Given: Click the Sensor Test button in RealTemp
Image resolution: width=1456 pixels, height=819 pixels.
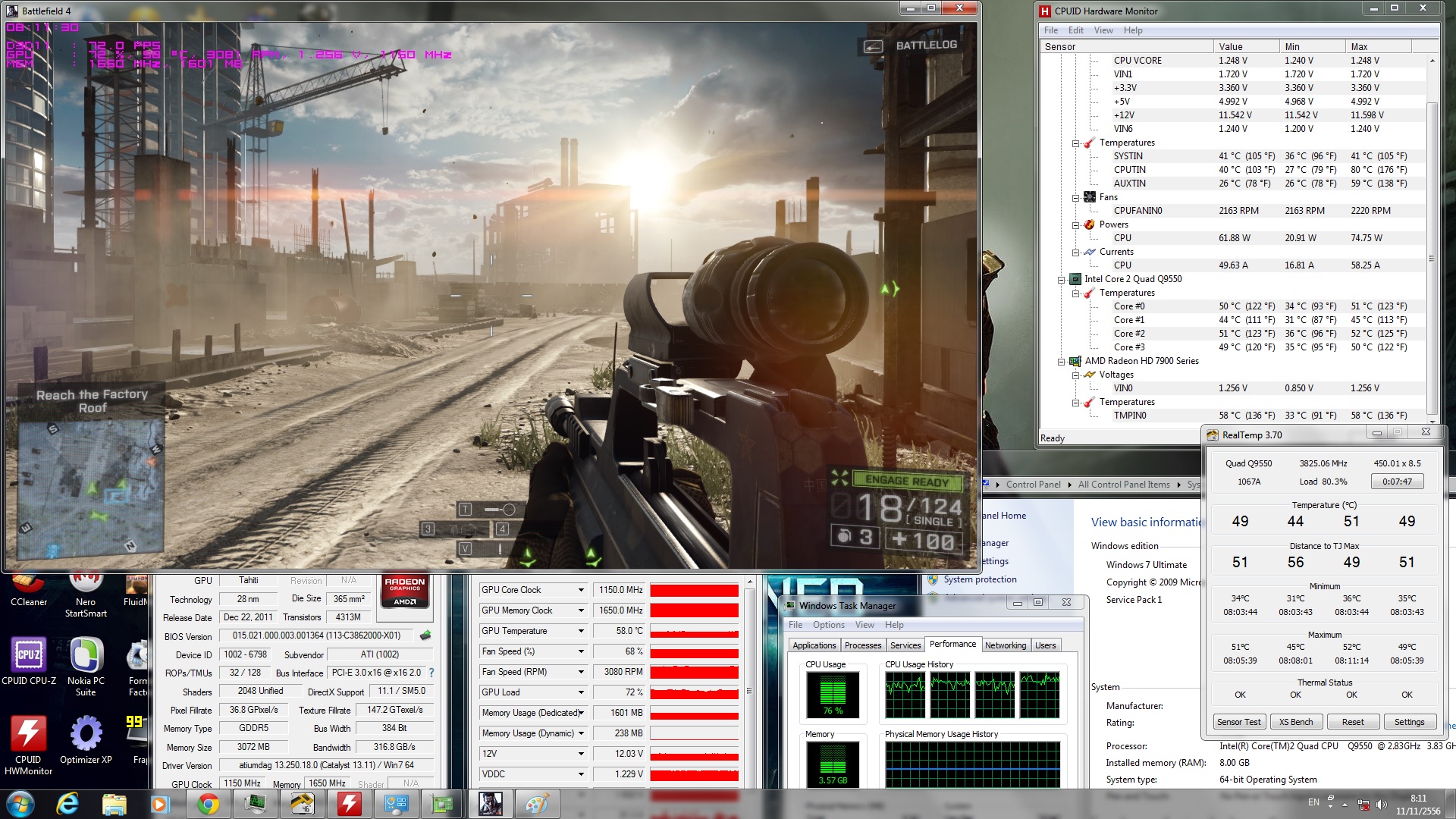Looking at the screenshot, I should (x=1238, y=722).
